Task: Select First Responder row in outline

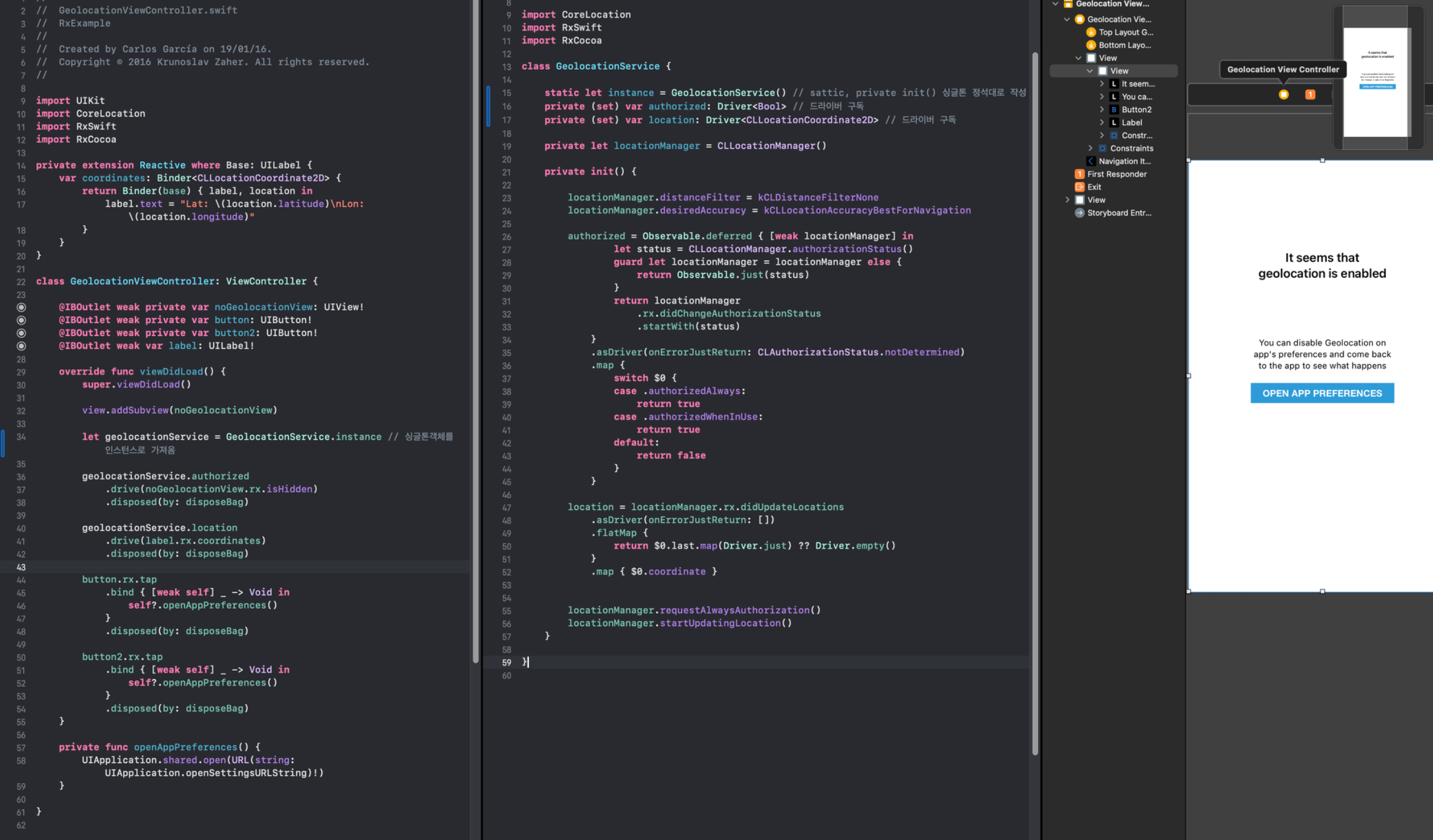Action: tap(1116, 174)
